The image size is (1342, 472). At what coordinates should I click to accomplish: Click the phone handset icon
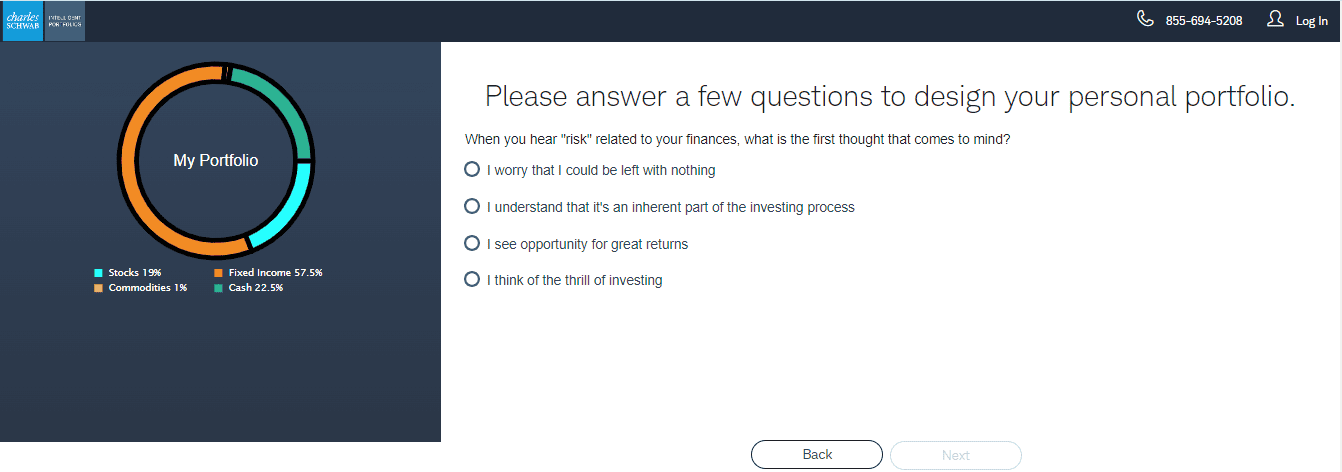point(1145,19)
